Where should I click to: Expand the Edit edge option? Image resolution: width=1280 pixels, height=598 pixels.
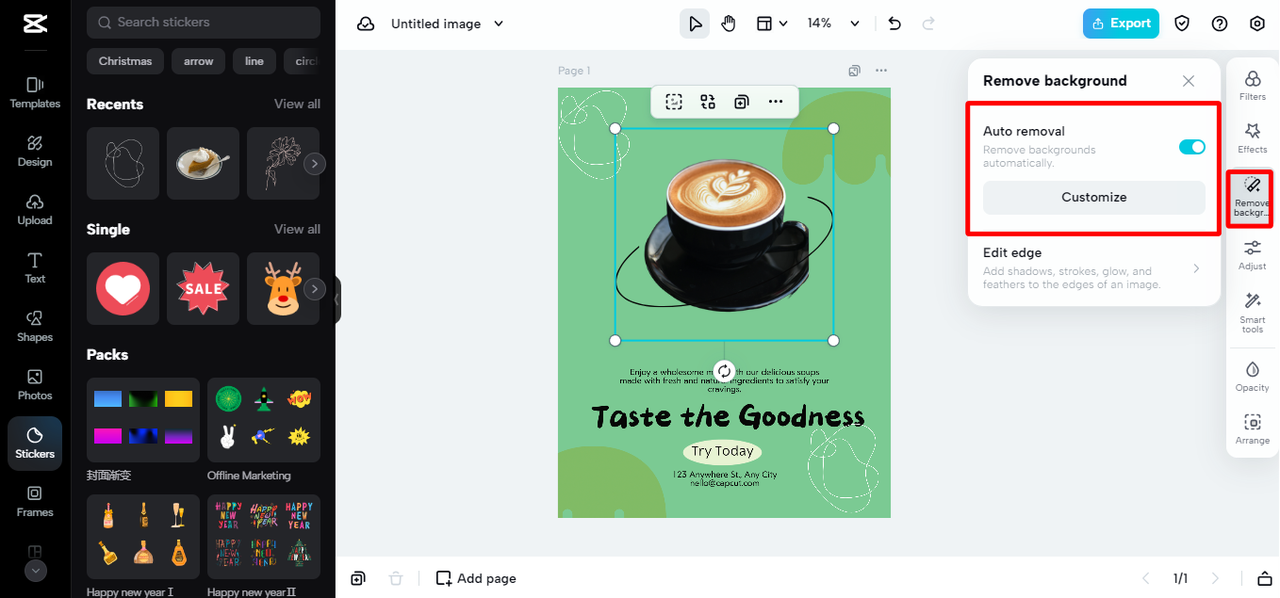[1094, 268]
